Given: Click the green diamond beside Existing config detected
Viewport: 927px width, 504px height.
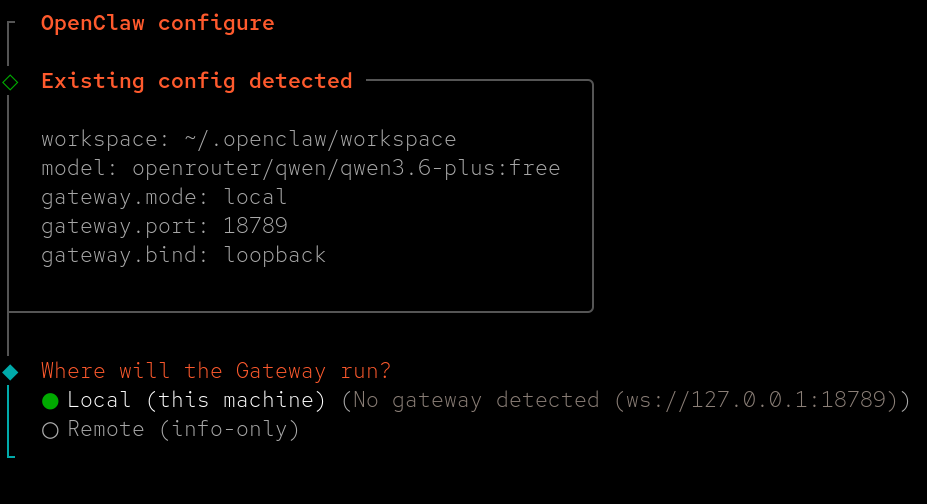Looking at the screenshot, I should [10, 82].
